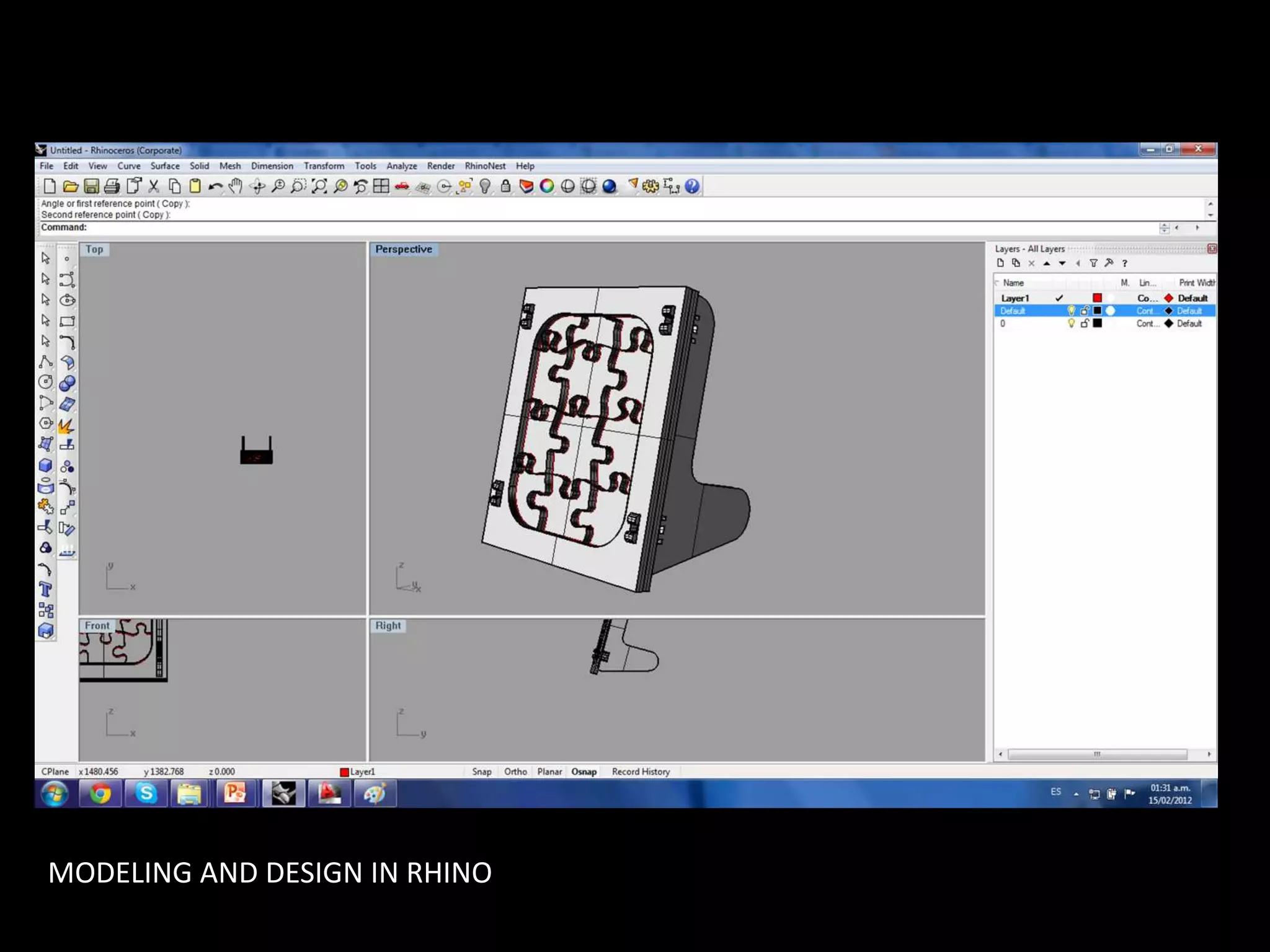Select the Explode tool
This screenshot has width=1270, height=952.
point(66,425)
